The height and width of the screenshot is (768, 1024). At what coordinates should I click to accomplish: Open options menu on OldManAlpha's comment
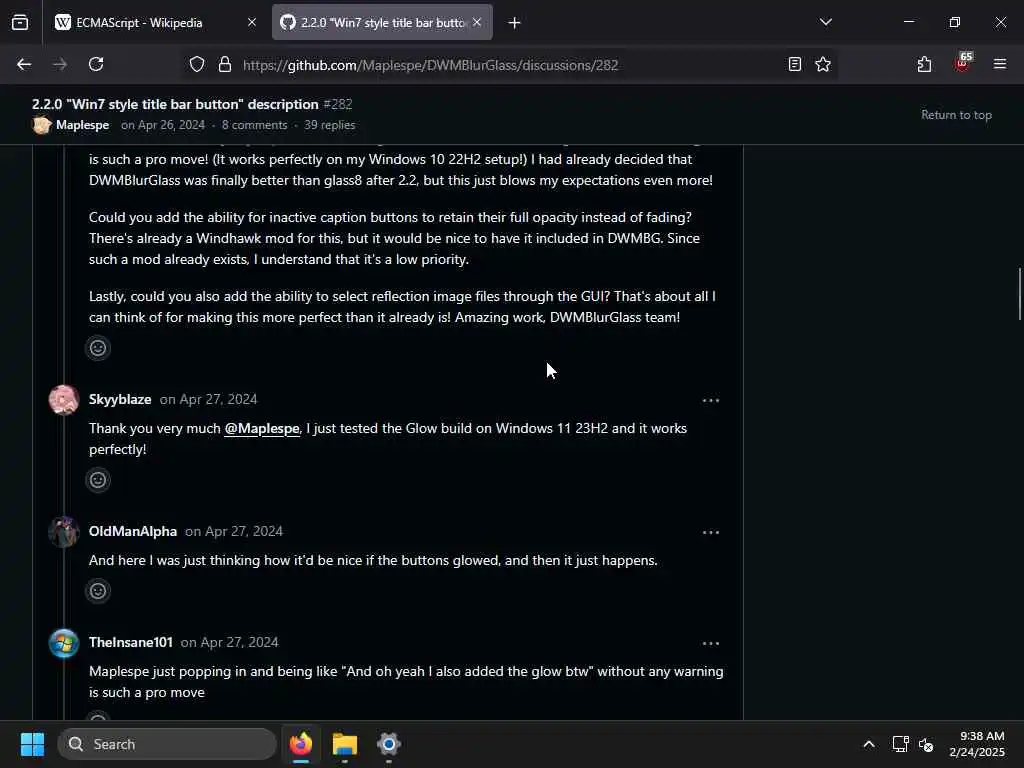[711, 532]
